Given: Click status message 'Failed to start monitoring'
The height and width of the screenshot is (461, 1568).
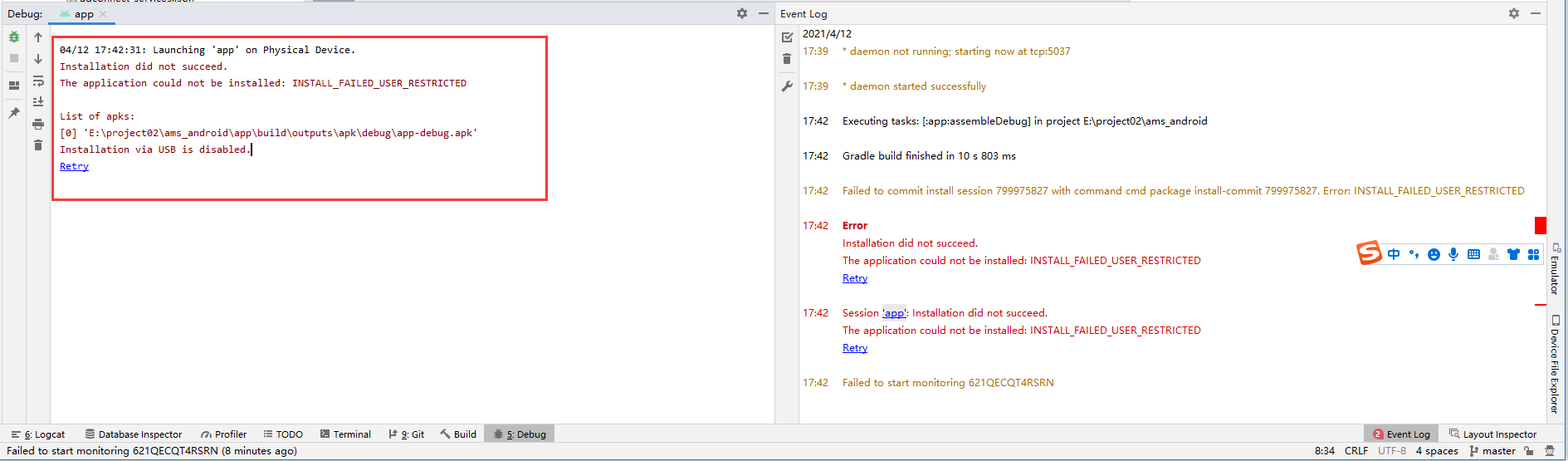Looking at the screenshot, I should click(152, 451).
